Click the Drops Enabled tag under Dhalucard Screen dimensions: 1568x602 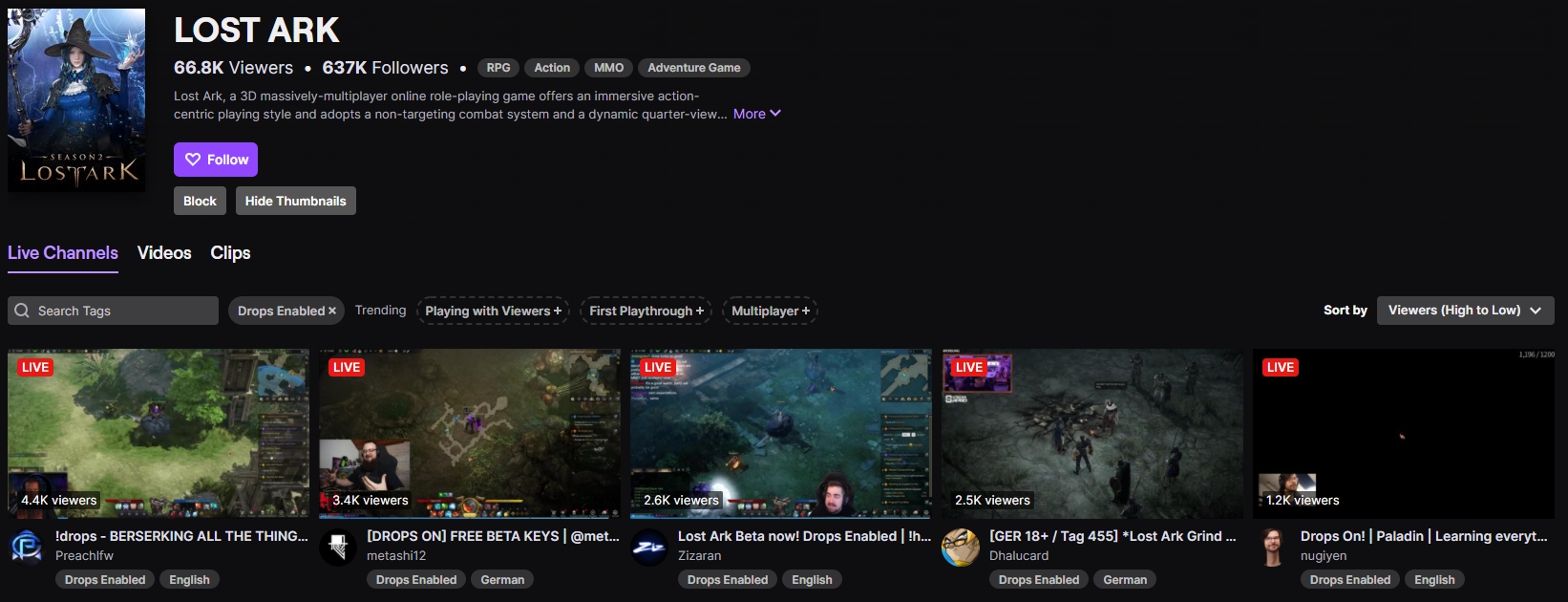[x=1039, y=580]
